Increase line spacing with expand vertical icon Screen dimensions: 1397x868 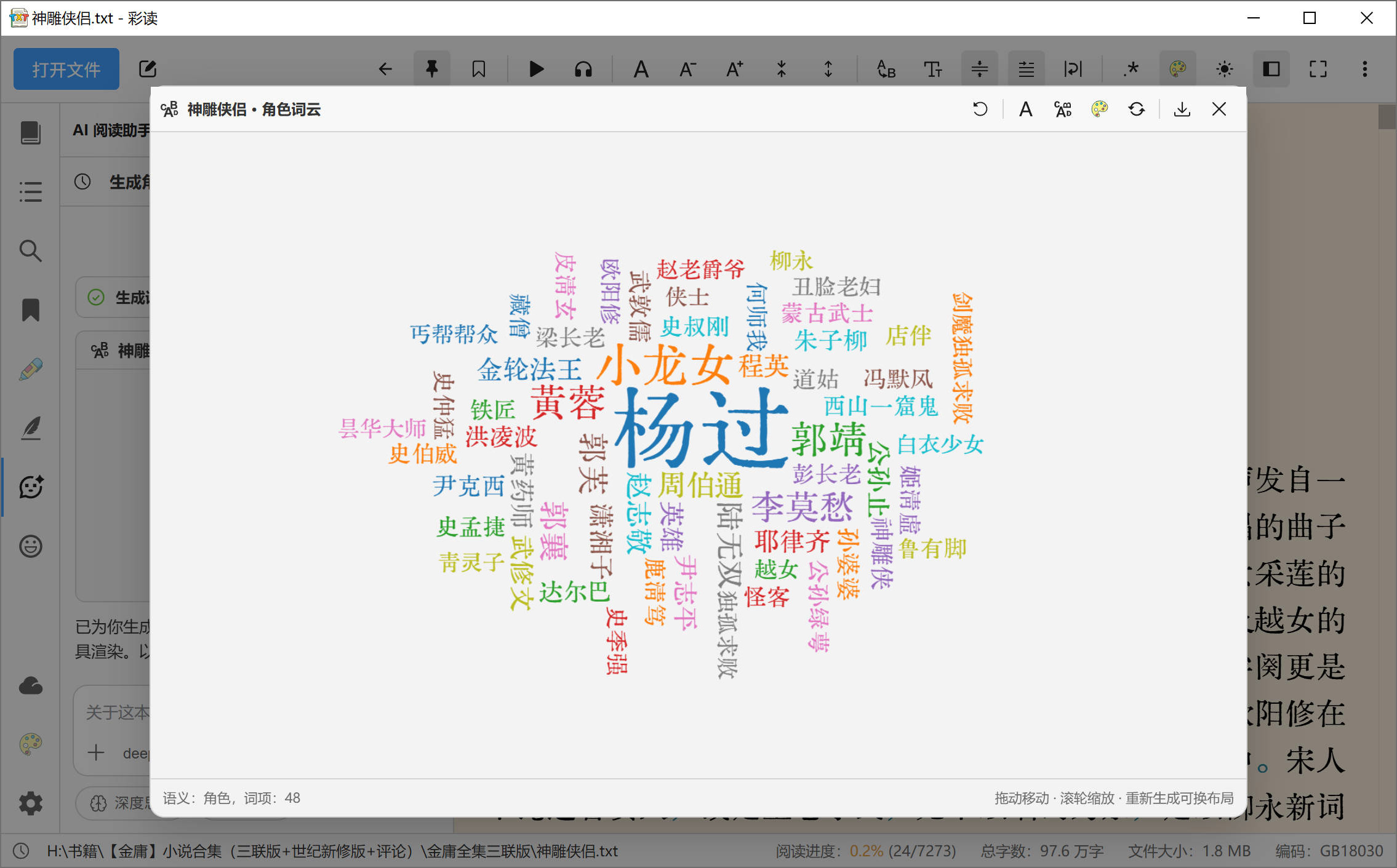pos(828,69)
